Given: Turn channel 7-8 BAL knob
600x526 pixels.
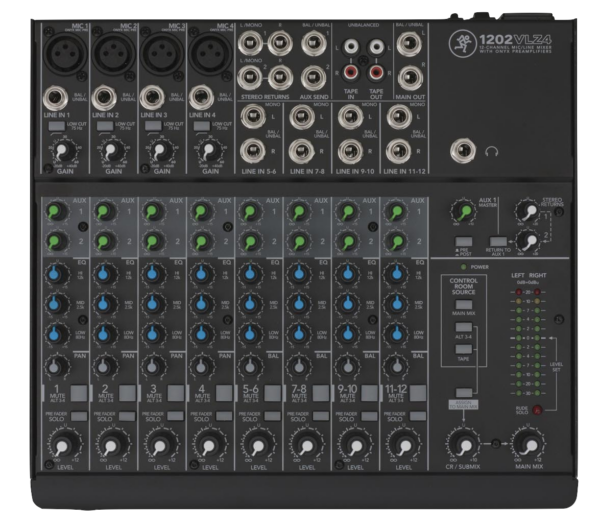Looking at the screenshot, I should pos(298,366).
